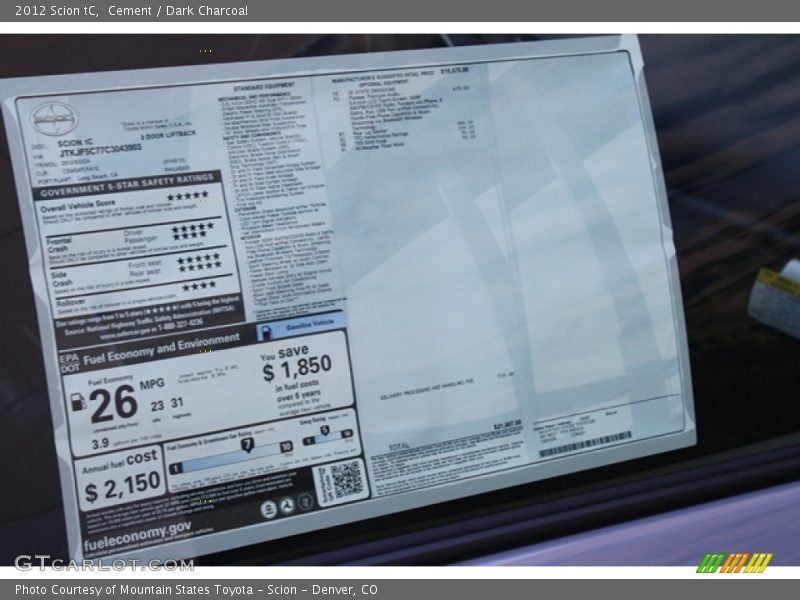Click the 'Gasoline Vehicle' label
The width and height of the screenshot is (800, 600).
pos(310,324)
